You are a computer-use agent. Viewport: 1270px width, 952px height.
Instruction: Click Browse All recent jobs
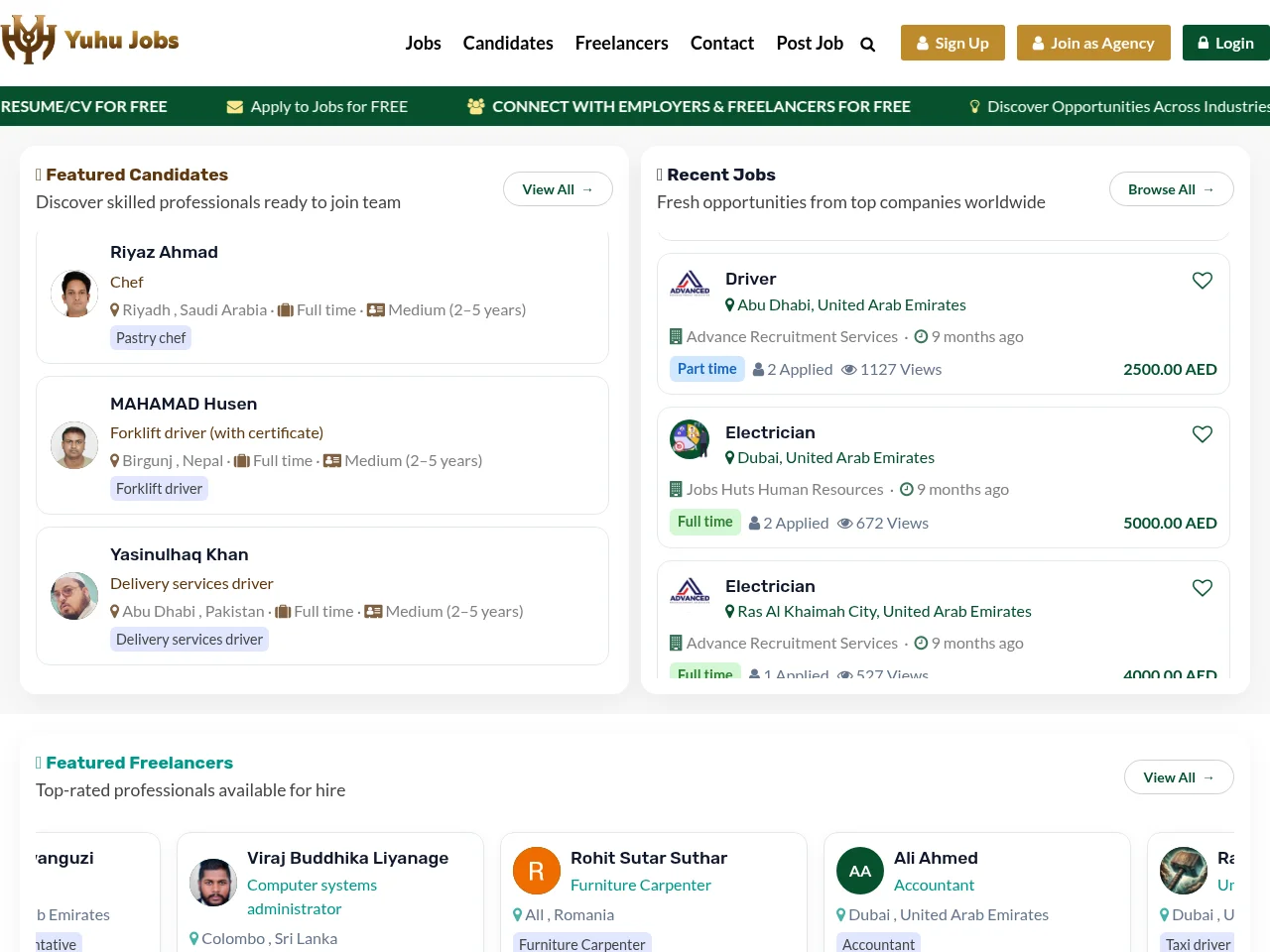(x=1171, y=189)
